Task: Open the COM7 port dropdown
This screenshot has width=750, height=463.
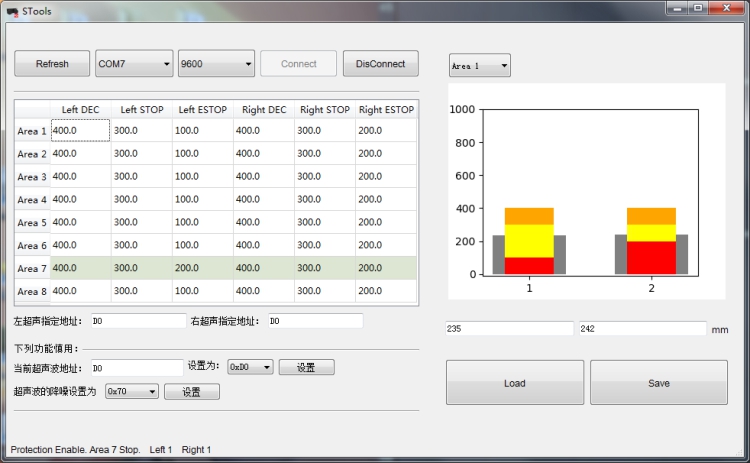Action: [x=134, y=64]
